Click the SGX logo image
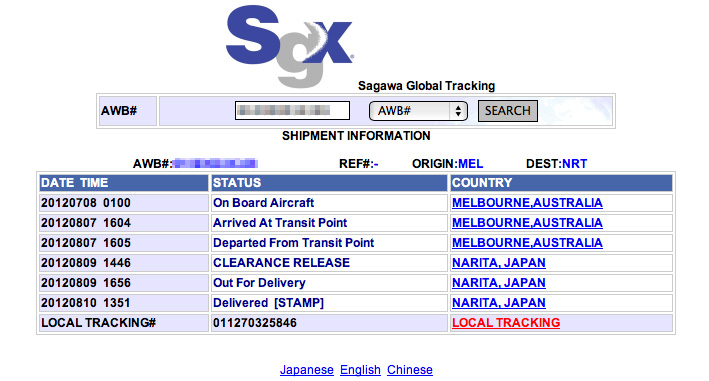The height and width of the screenshot is (381, 709). (290, 46)
